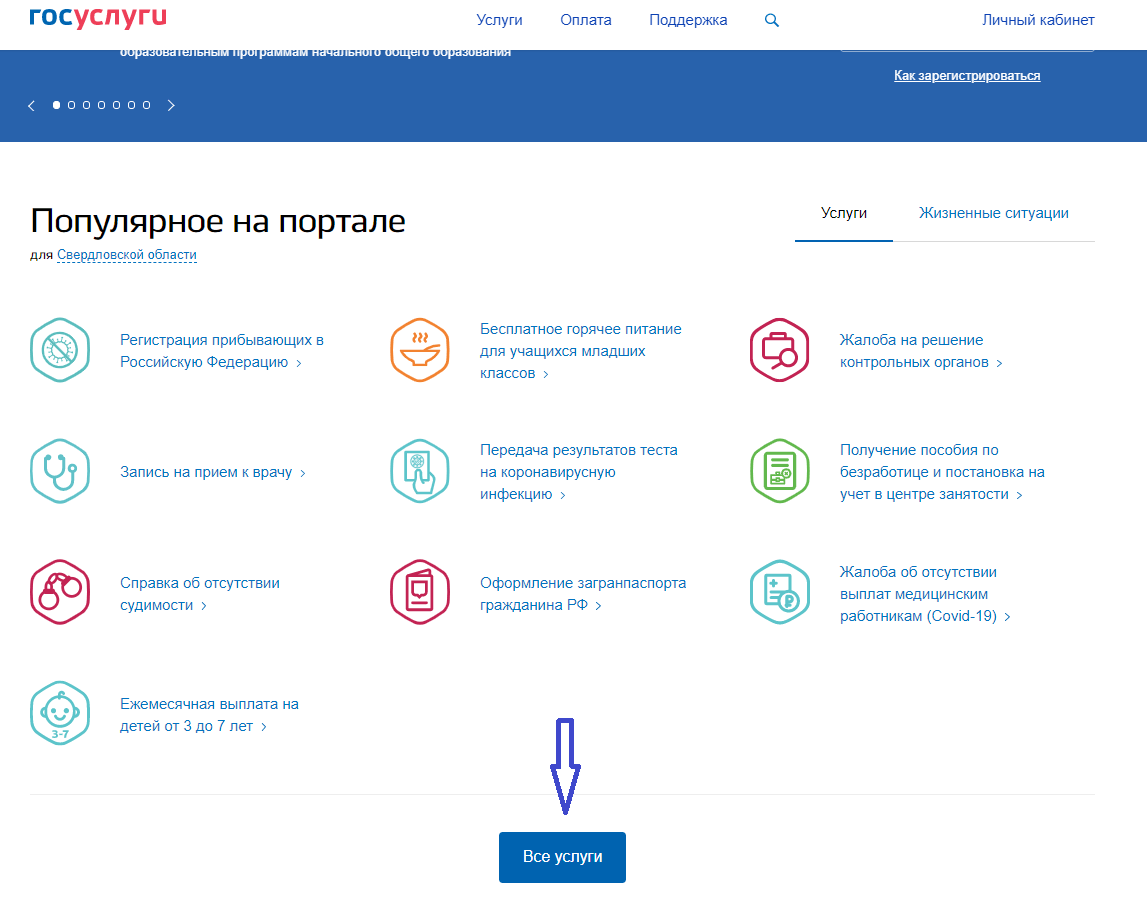This screenshot has width=1147, height=916.
Task: Open Как зарегистрироваться link
Action: 967,75
